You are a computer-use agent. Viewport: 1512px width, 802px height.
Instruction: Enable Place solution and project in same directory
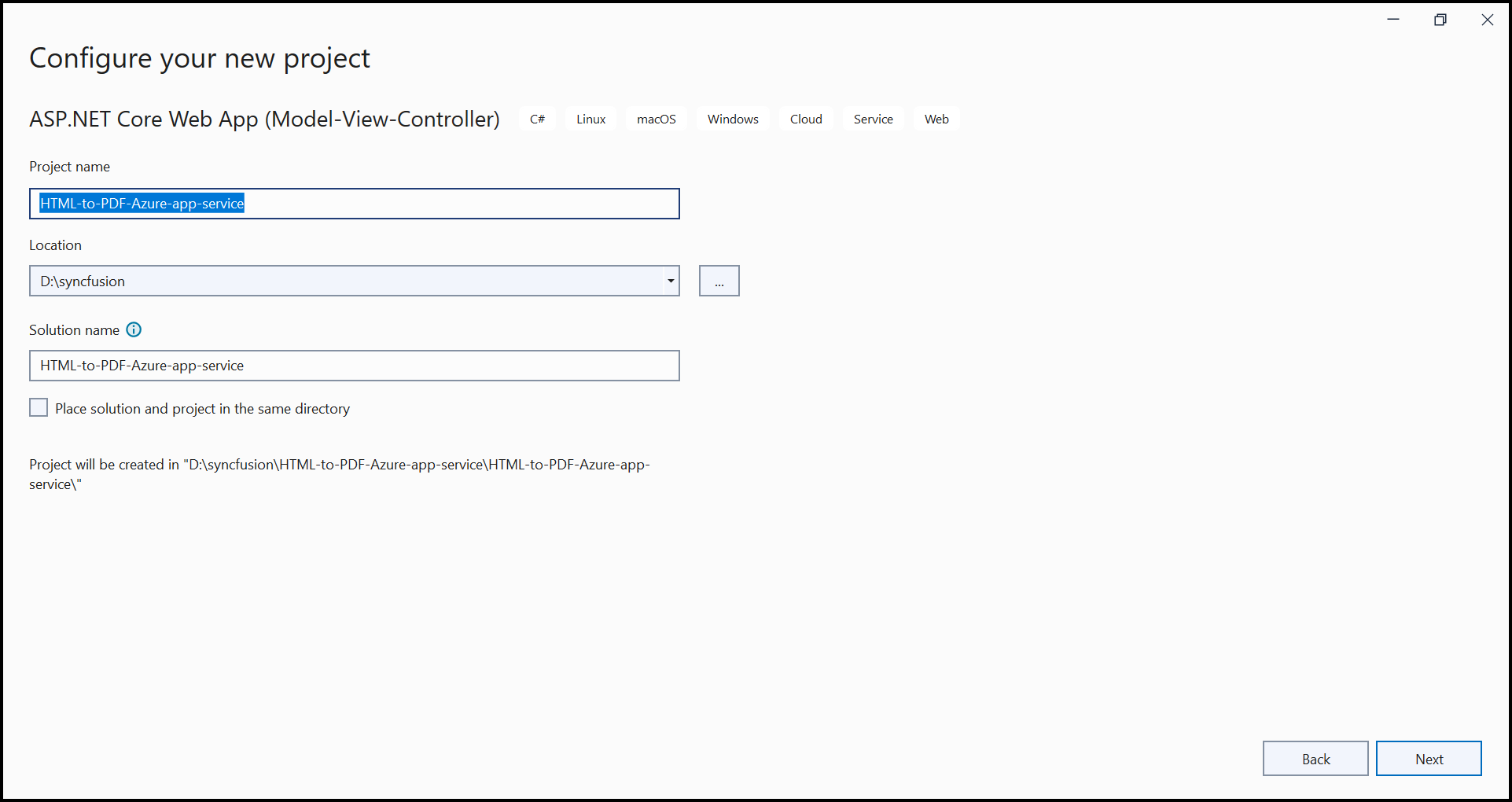pos(39,407)
